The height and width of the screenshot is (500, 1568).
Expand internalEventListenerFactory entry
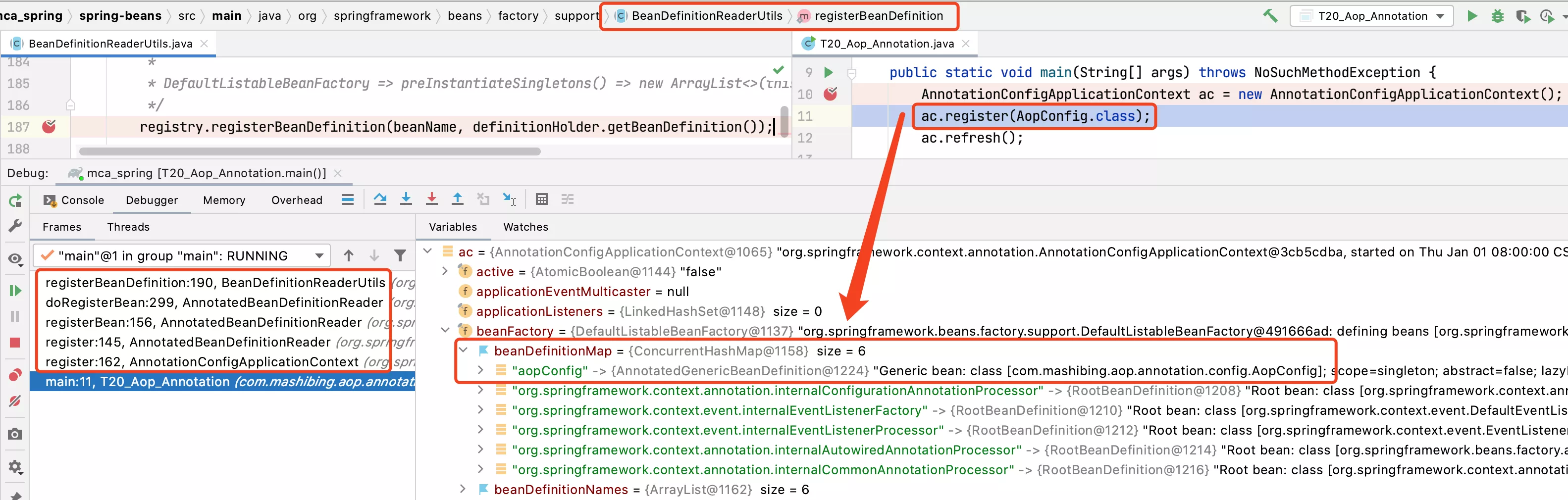(480, 410)
